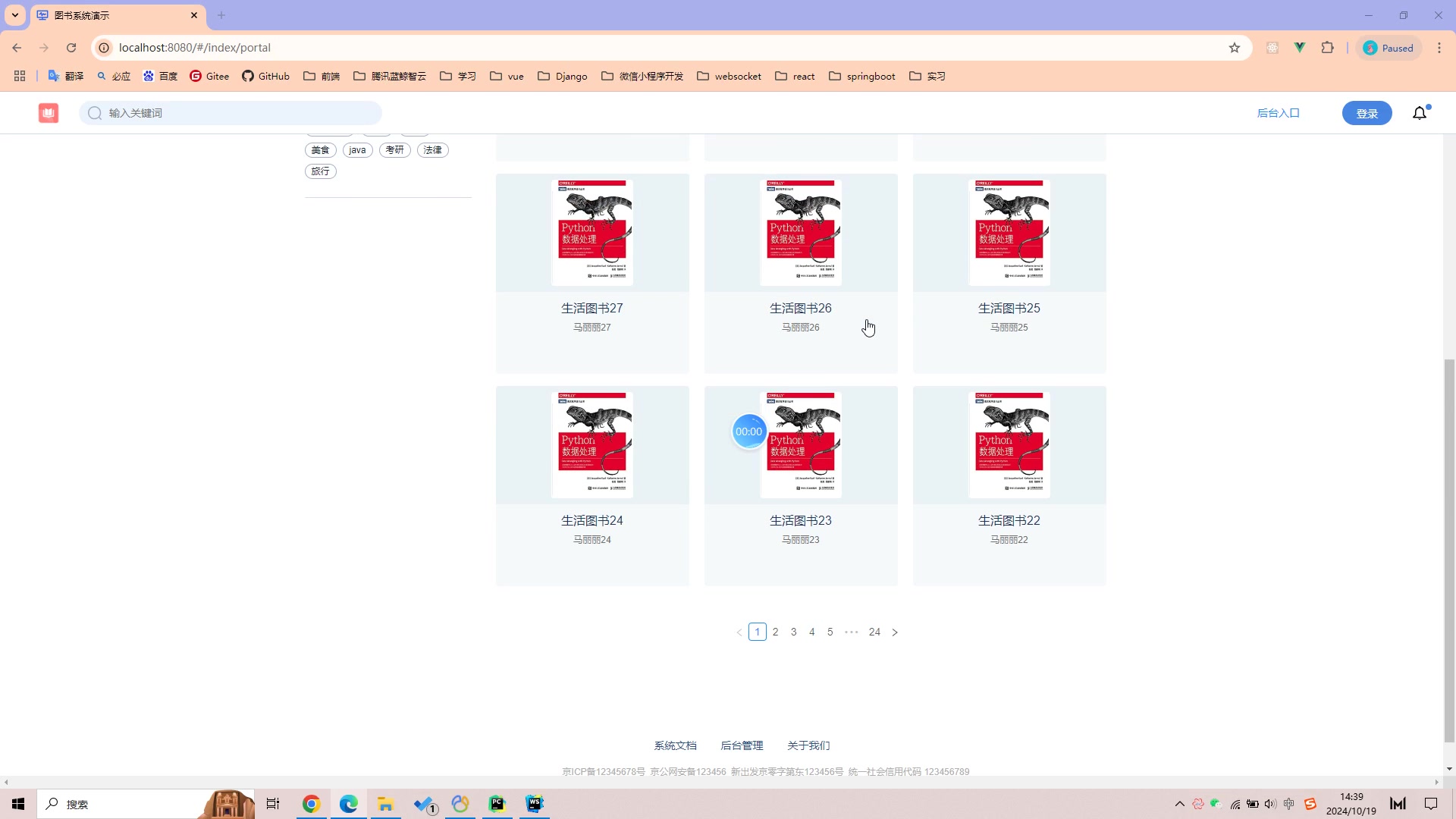
Task: Open the notification bell icon
Action: pyautogui.click(x=1420, y=113)
